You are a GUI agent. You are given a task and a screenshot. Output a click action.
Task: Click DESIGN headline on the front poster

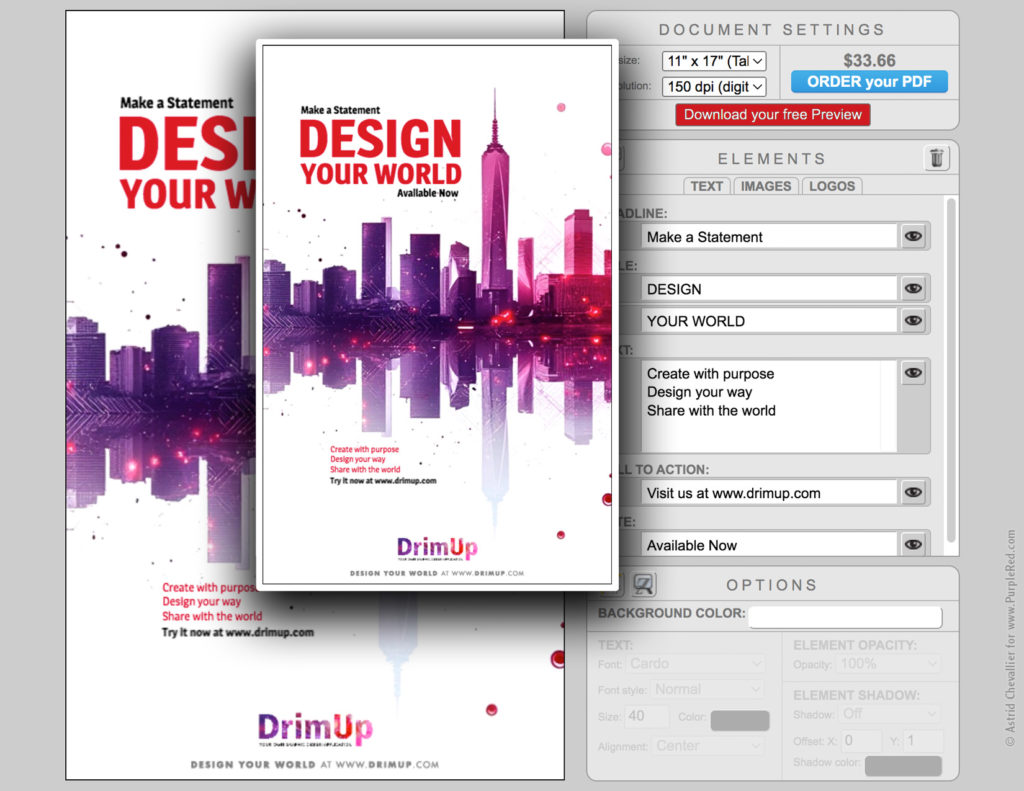click(x=380, y=139)
